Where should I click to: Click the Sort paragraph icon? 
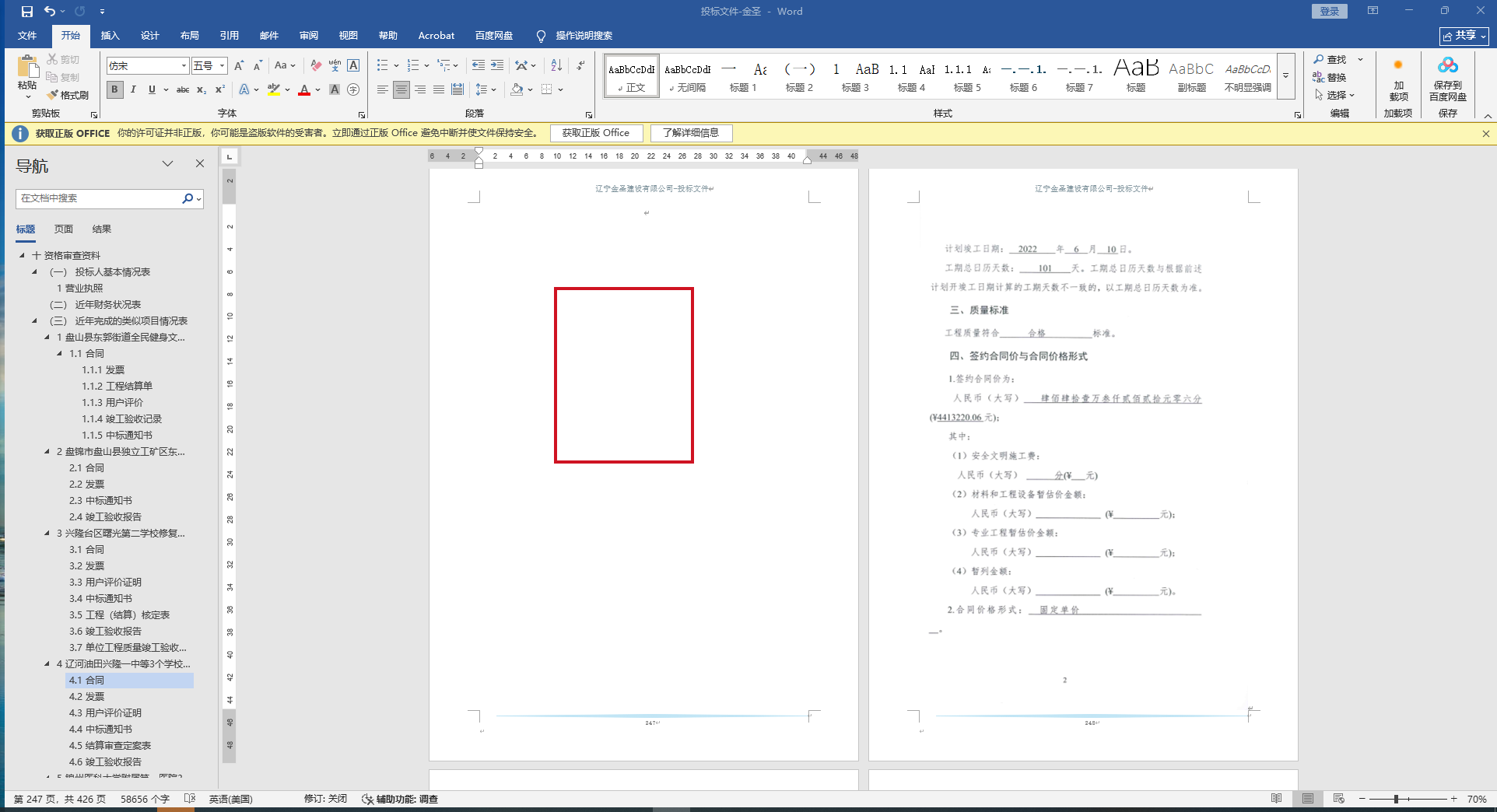tap(556, 65)
